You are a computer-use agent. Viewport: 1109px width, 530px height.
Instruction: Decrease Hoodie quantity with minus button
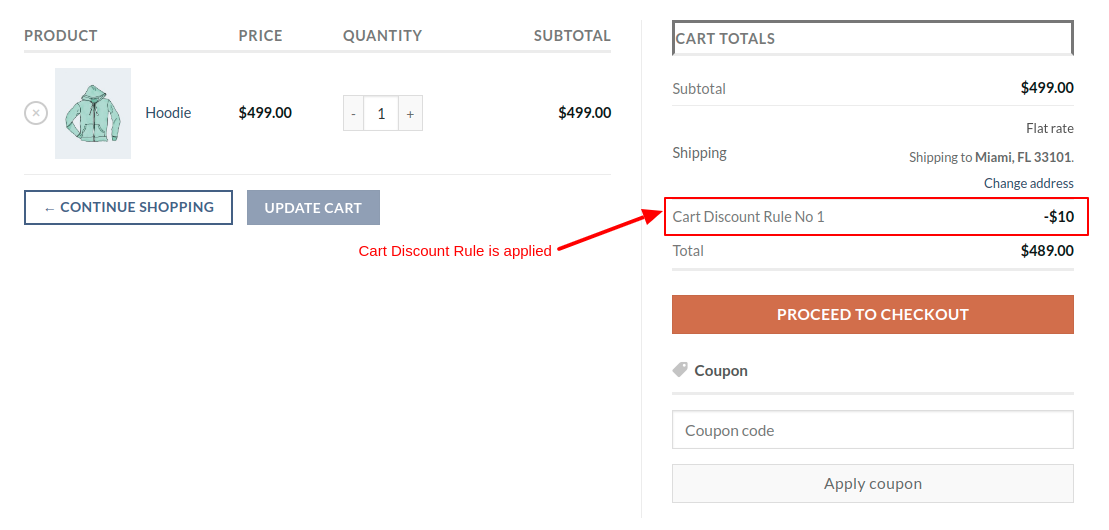click(x=353, y=114)
